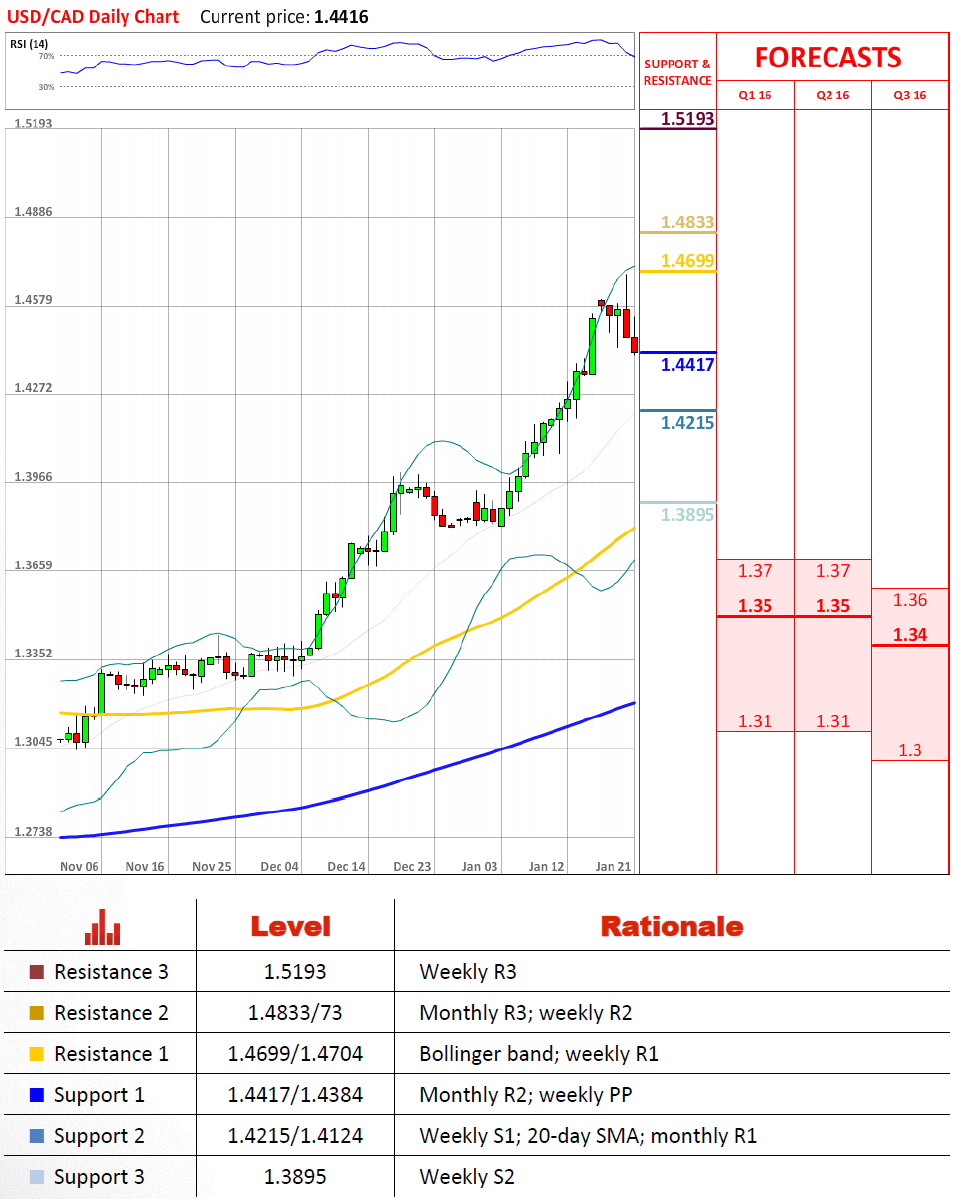Click the Resistance 2 gold color swatch
This screenshot has height=1199, width=960.
point(37,1013)
